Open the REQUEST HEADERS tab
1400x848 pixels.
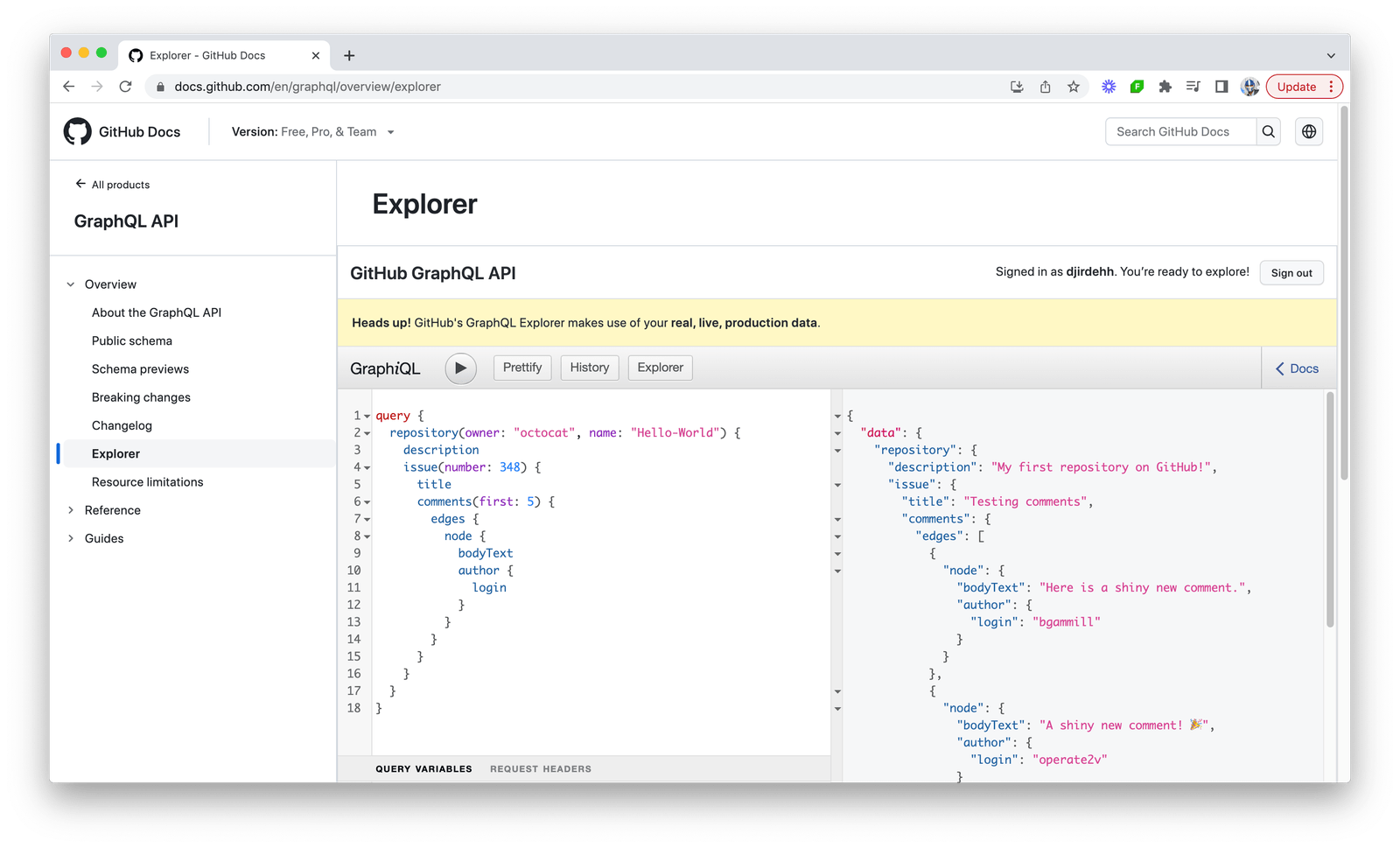coord(541,769)
